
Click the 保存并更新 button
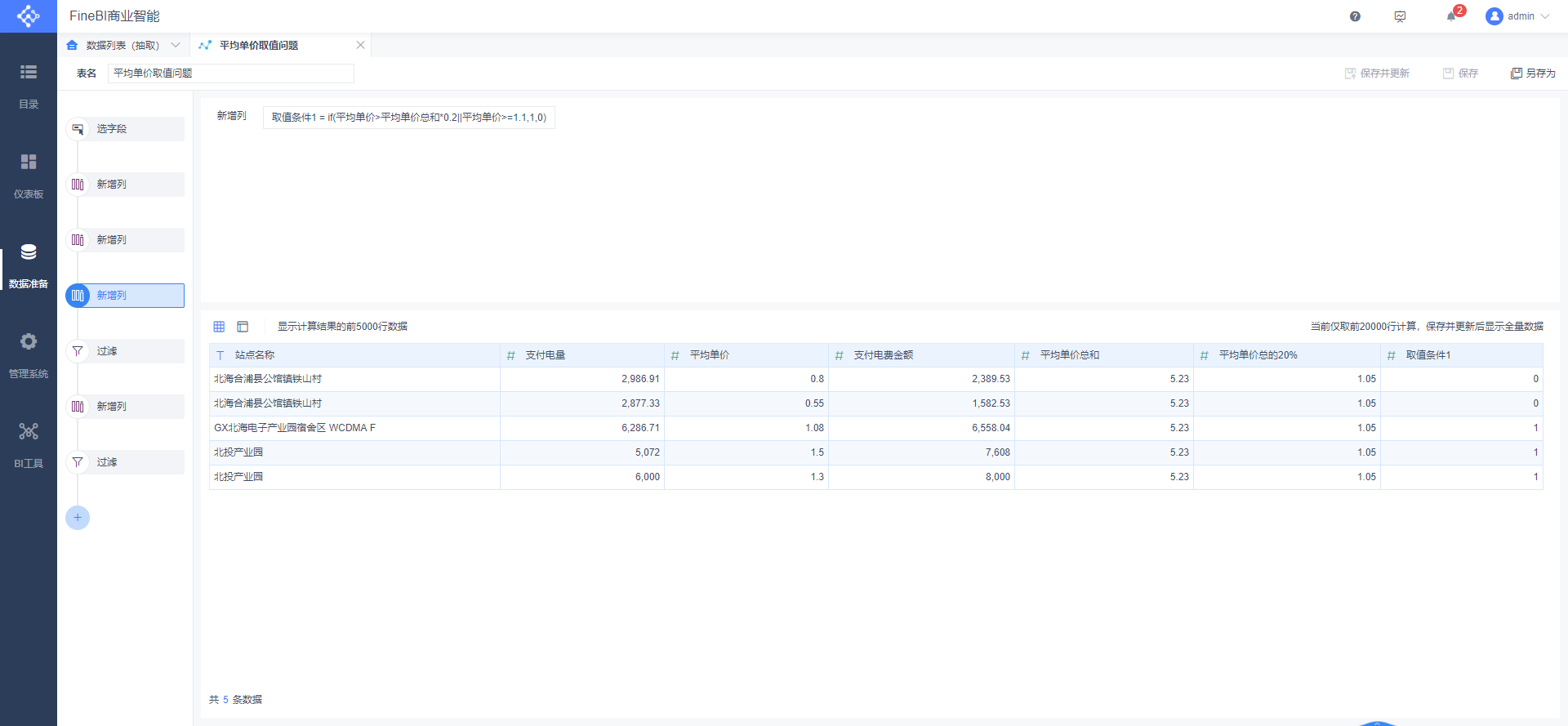[1377, 73]
